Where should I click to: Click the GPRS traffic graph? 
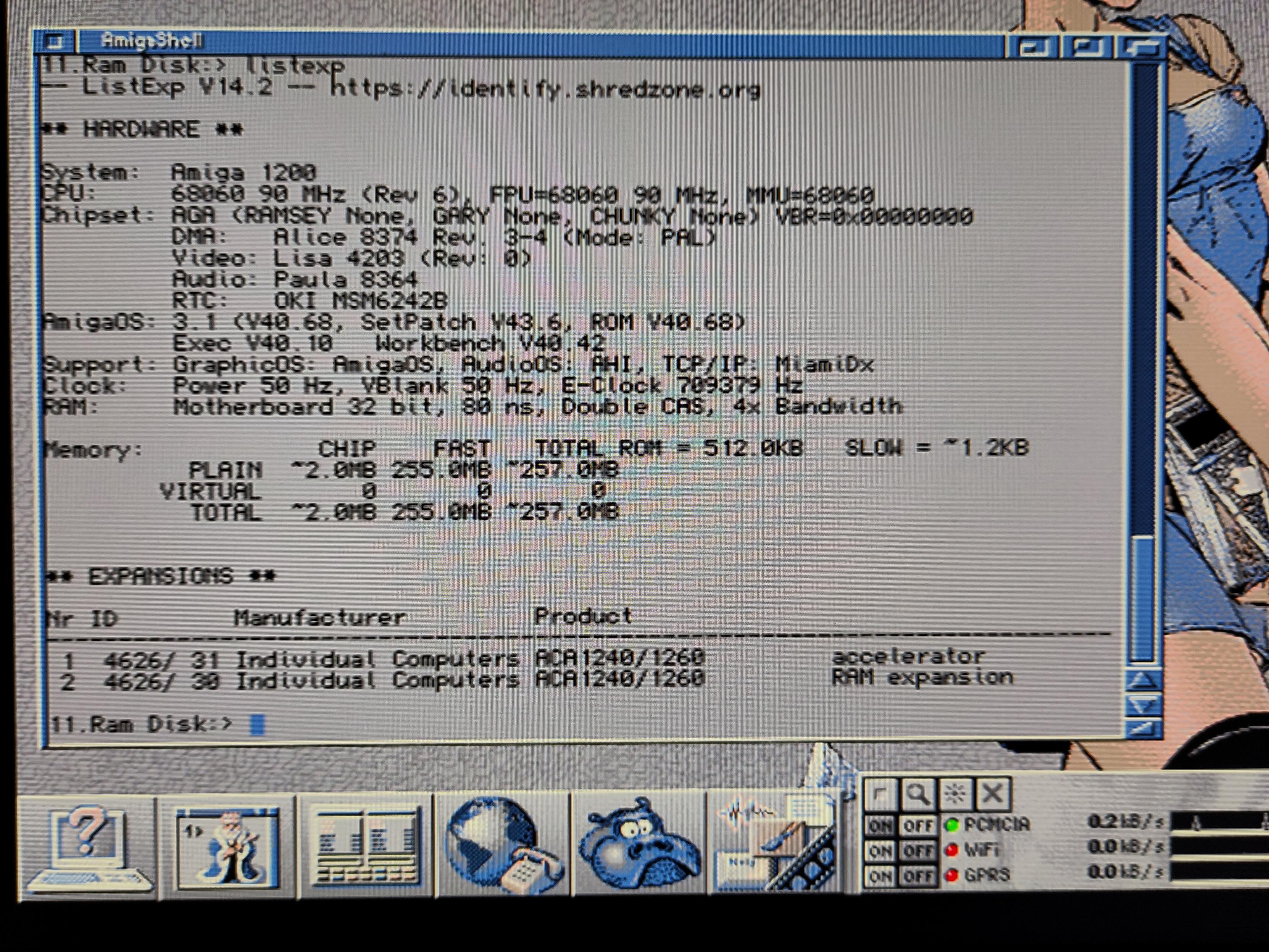[x=1219, y=872]
